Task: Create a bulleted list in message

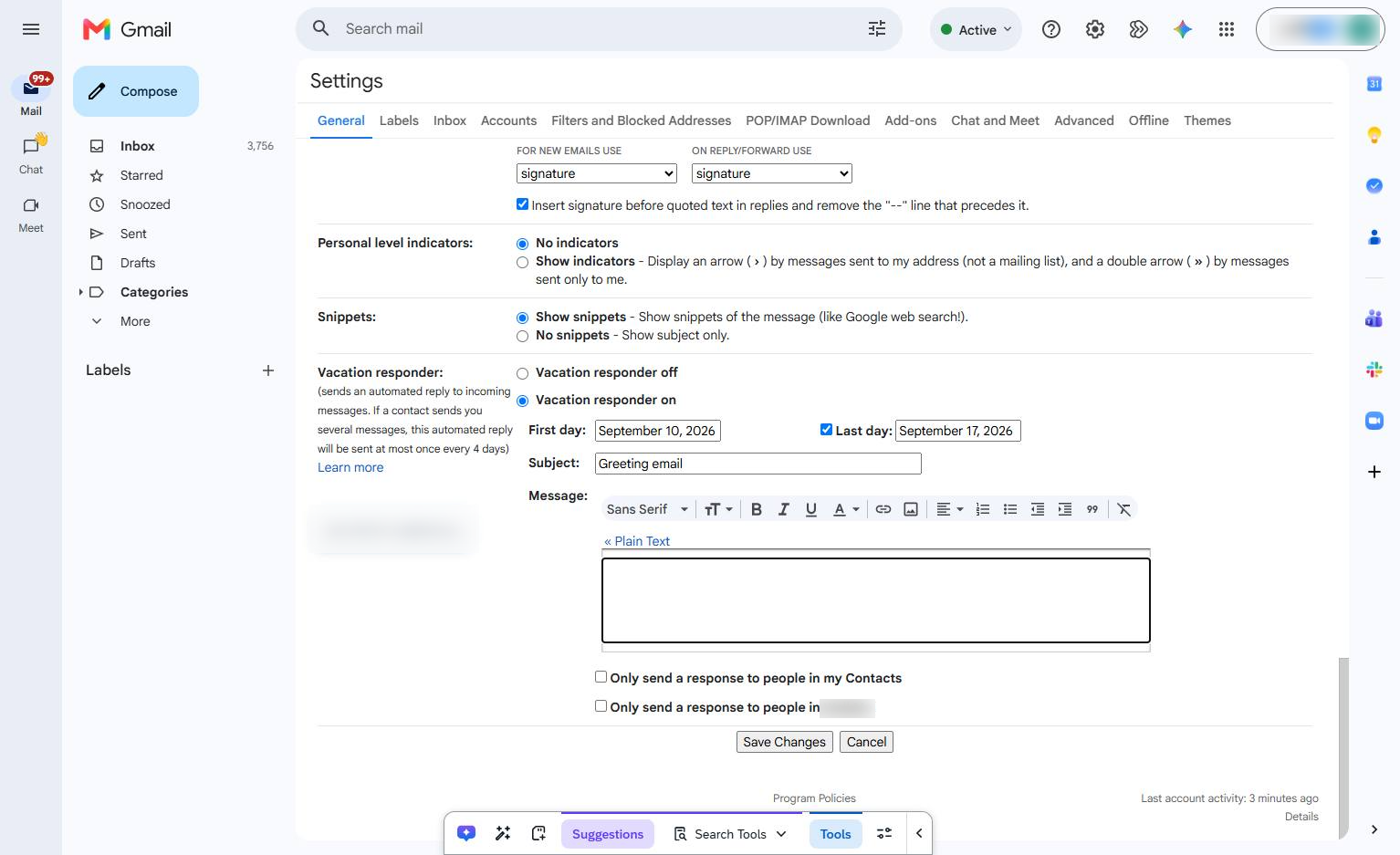Action: pos(1009,509)
